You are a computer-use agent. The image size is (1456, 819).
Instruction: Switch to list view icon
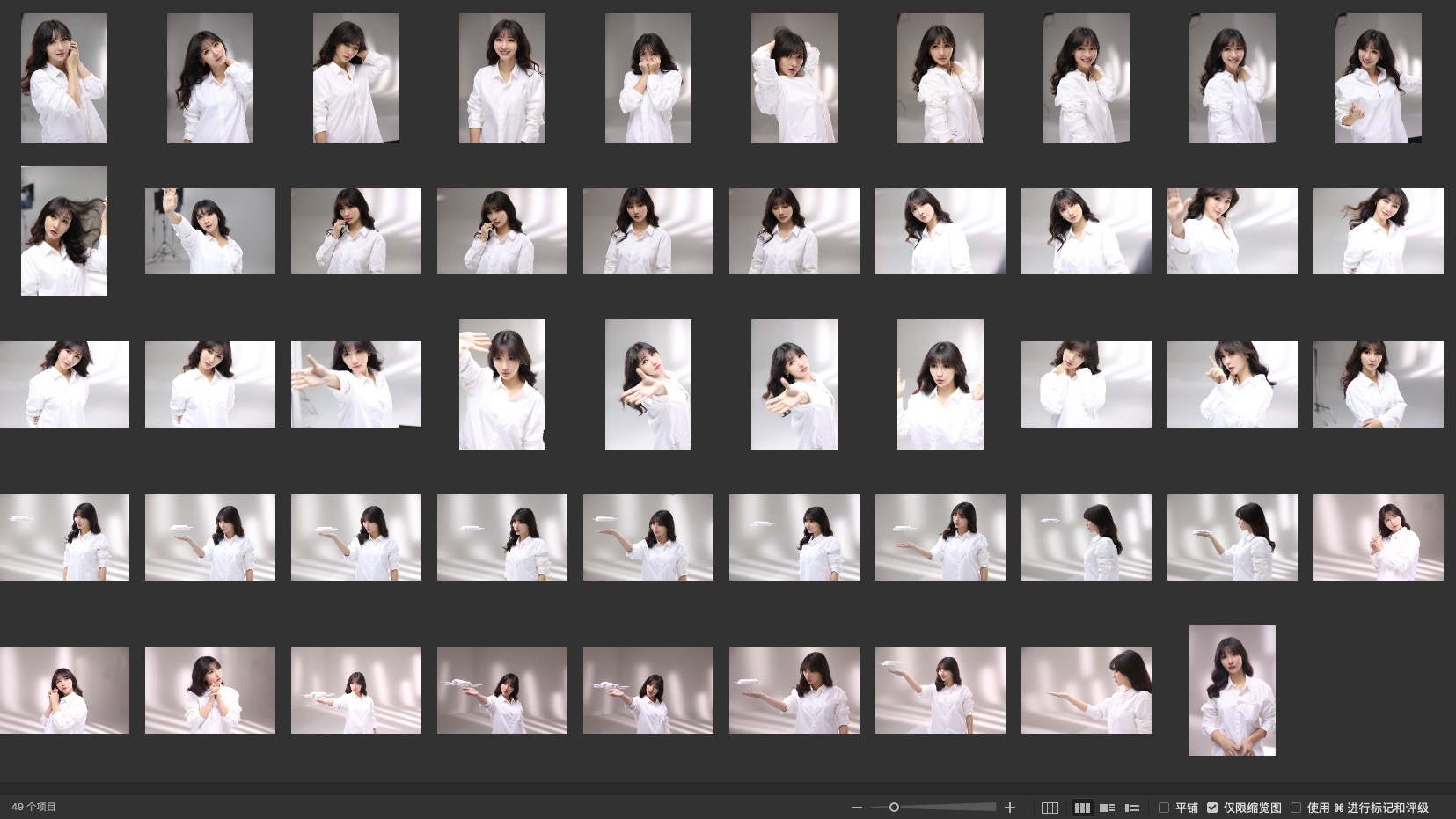1132,808
